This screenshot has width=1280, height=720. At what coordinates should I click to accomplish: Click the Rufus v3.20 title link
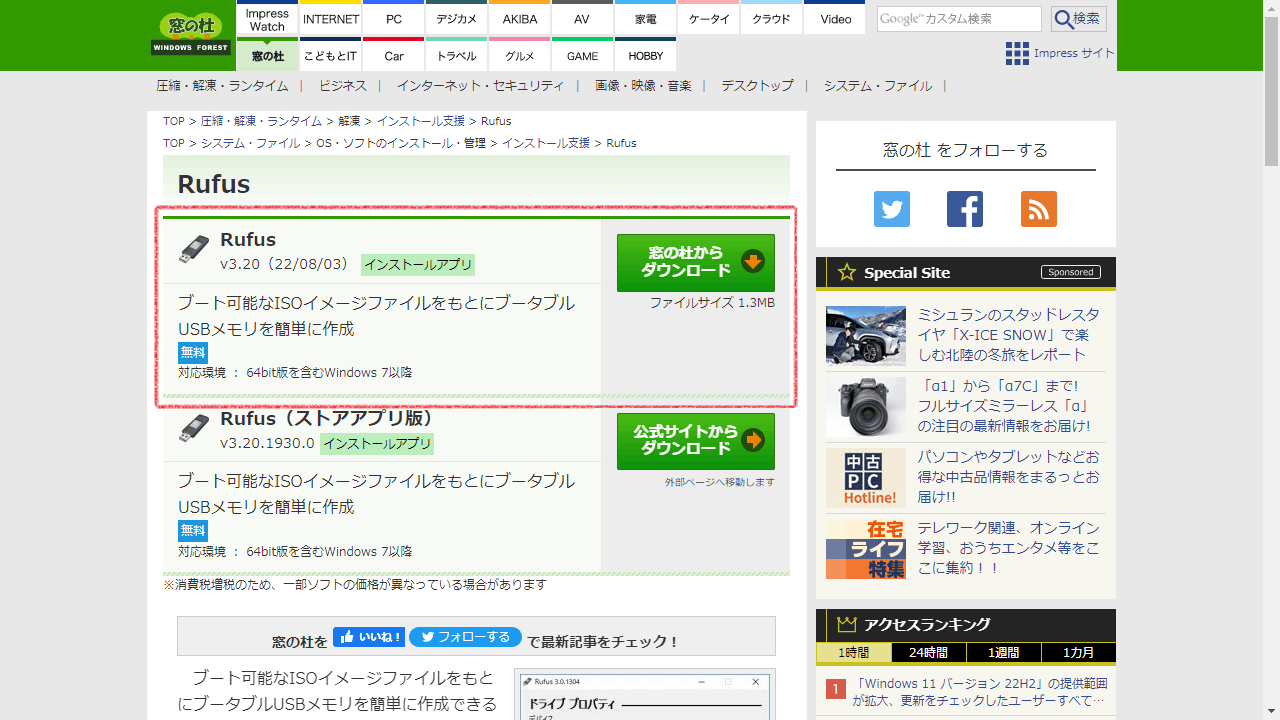click(x=248, y=239)
